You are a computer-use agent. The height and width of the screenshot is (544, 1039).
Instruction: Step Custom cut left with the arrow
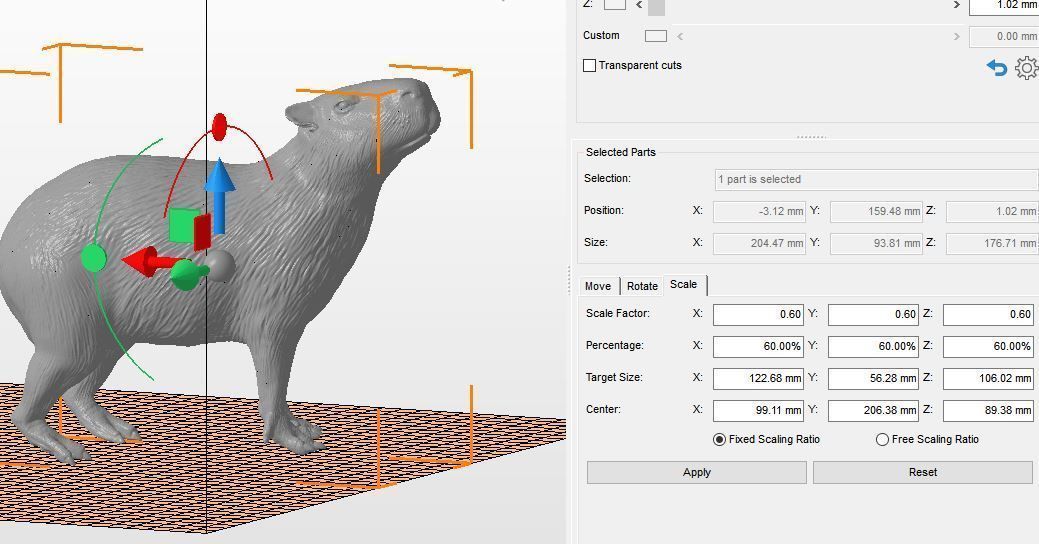click(680, 36)
